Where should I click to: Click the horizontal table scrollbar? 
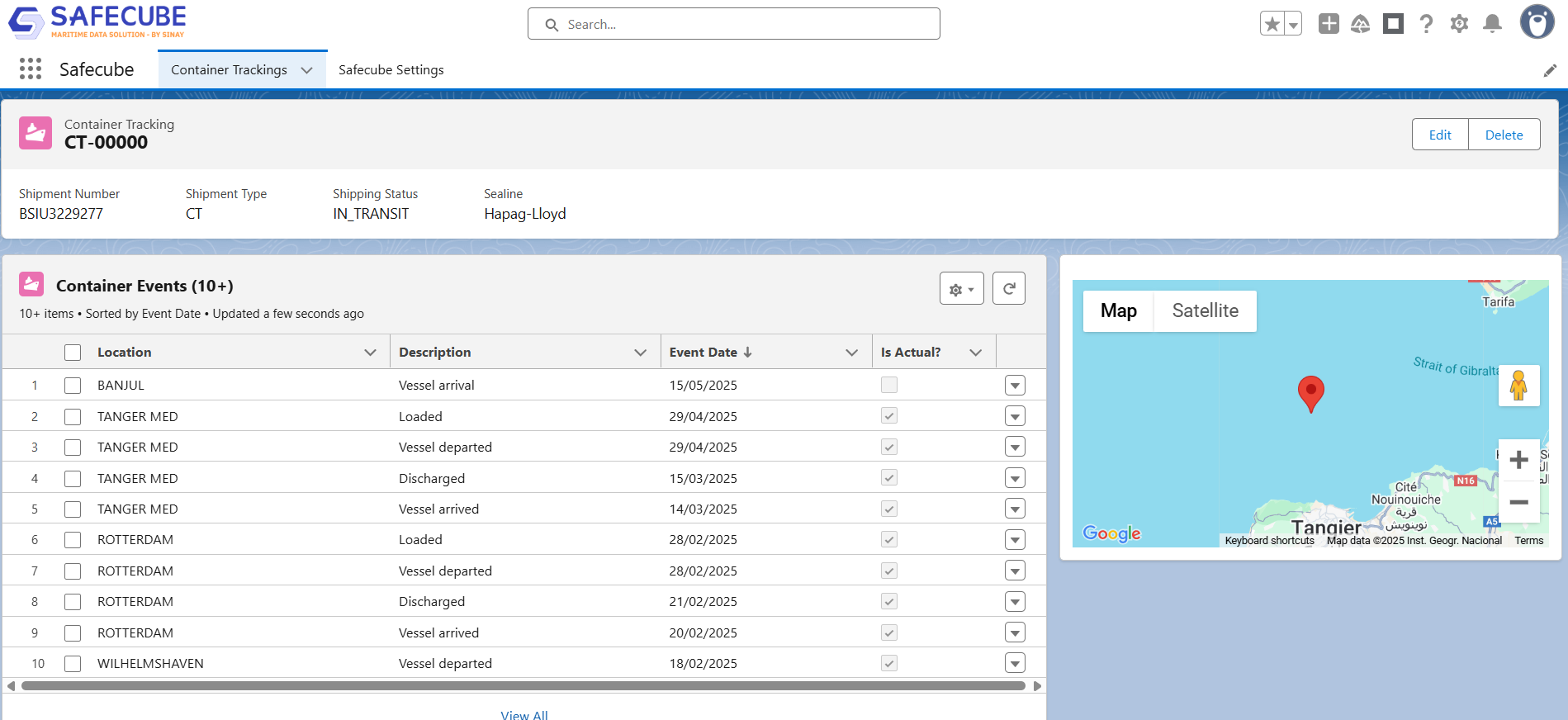click(x=523, y=685)
